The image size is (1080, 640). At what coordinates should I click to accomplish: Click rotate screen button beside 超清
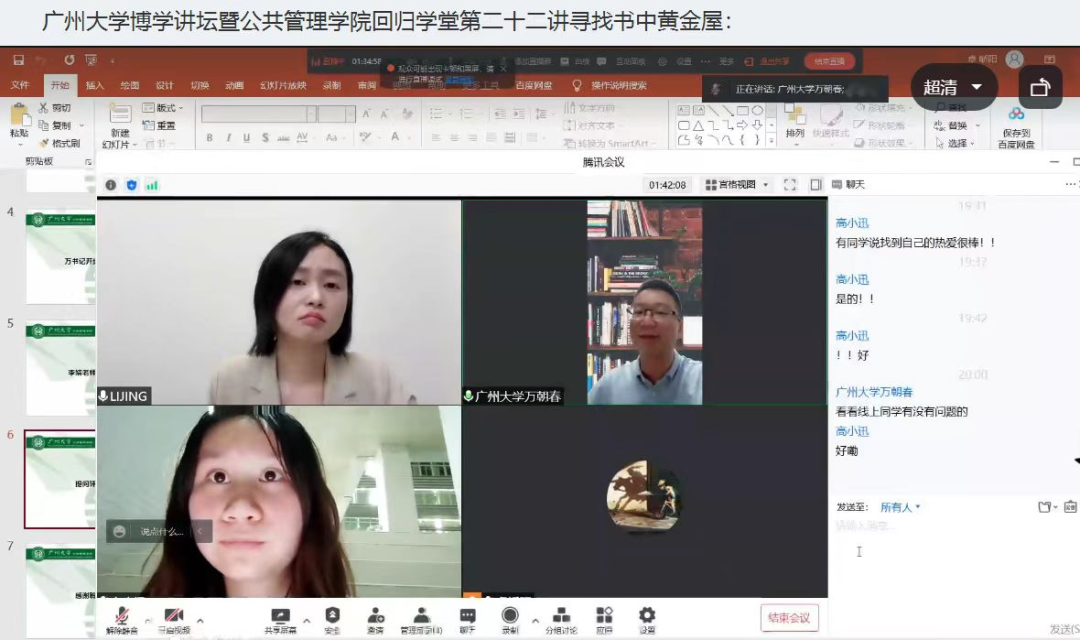point(1040,87)
